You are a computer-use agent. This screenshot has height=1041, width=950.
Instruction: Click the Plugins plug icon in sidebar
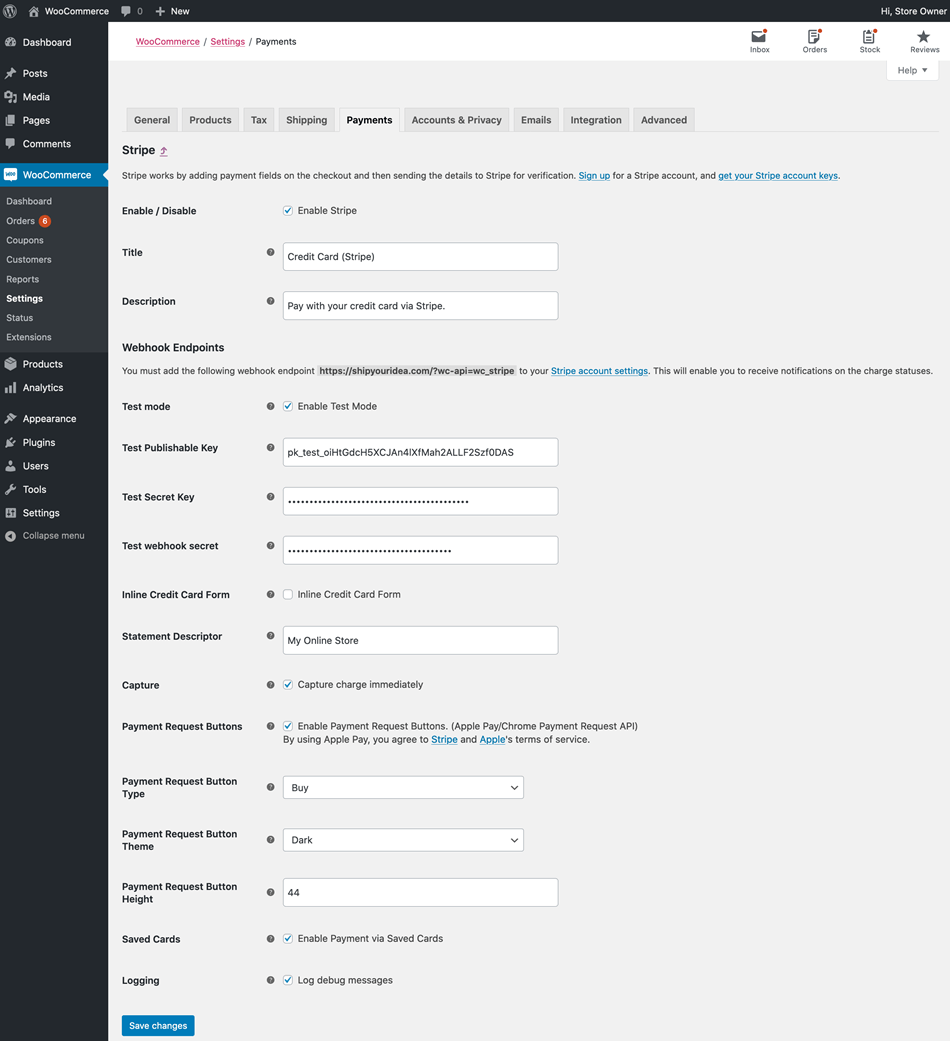click(11, 442)
